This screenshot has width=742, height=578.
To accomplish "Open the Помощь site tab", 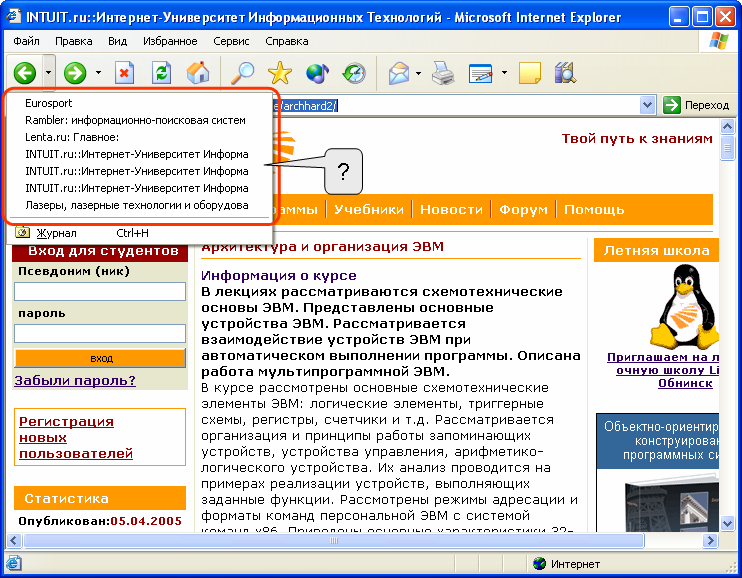I will (x=594, y=209).
